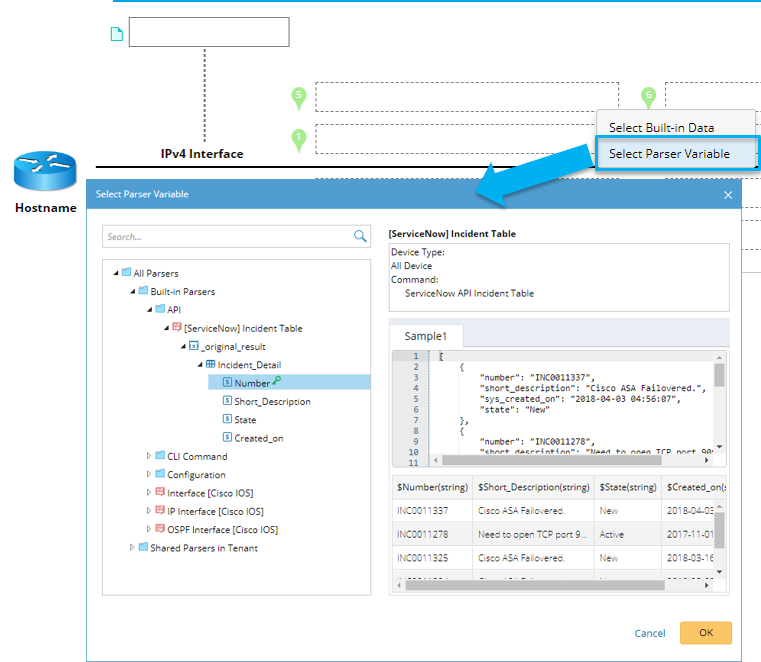Click the string icon of Short_Description
The image size is (761, 662).
(x=227, y=400)
